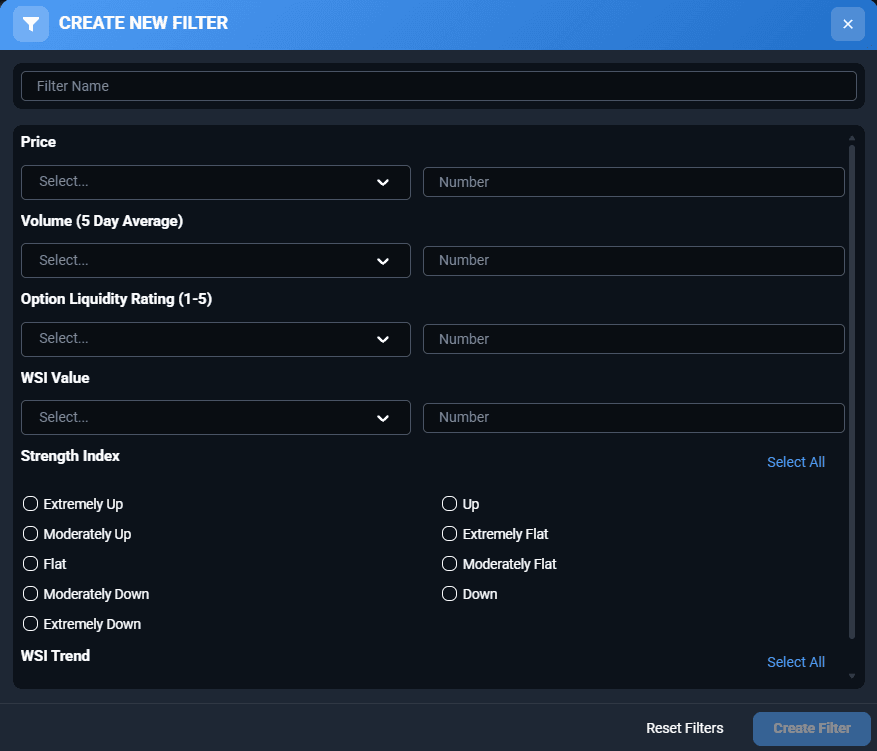Open the WSI Value condition dropdown
877x751 pixels.
215,418
